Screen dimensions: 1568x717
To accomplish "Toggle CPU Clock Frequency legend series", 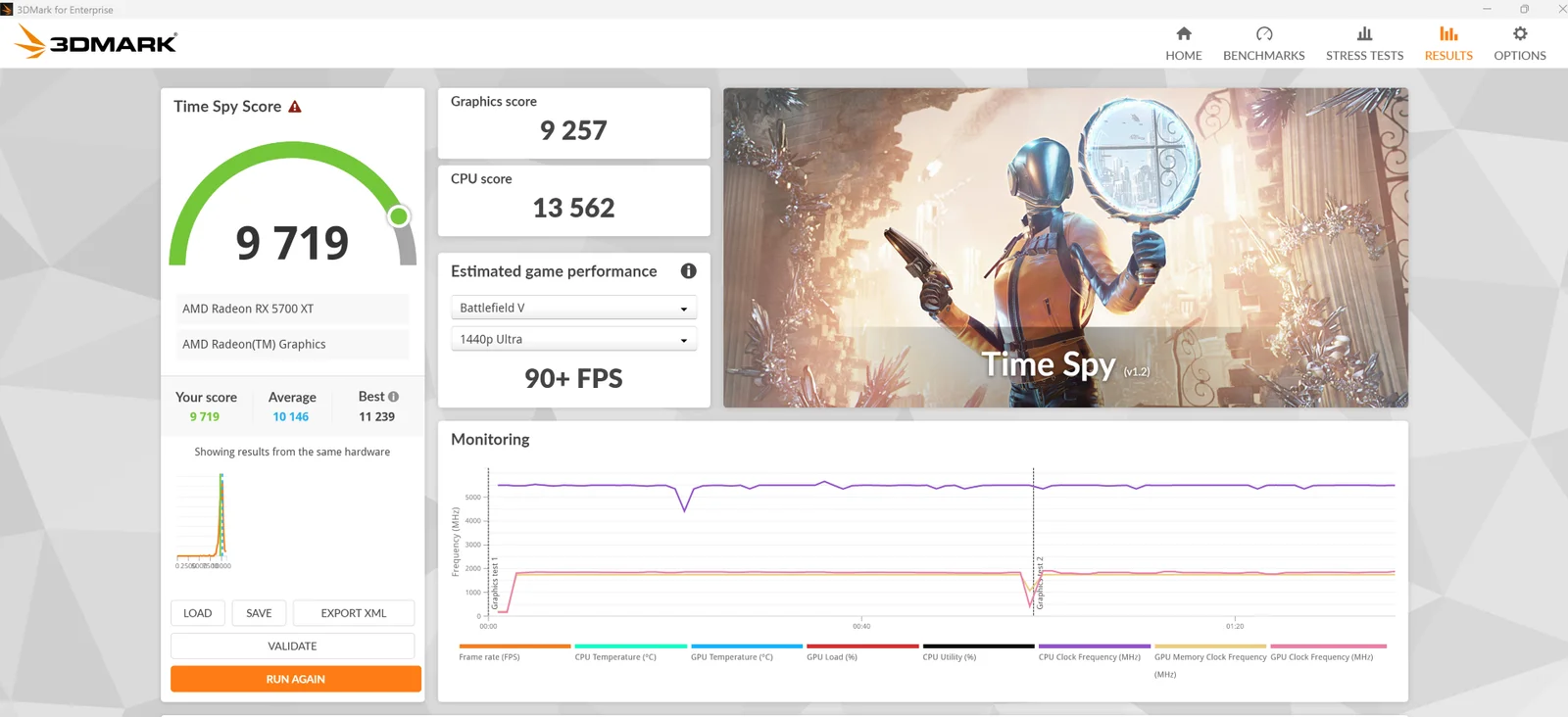I will coord(1089,657).
